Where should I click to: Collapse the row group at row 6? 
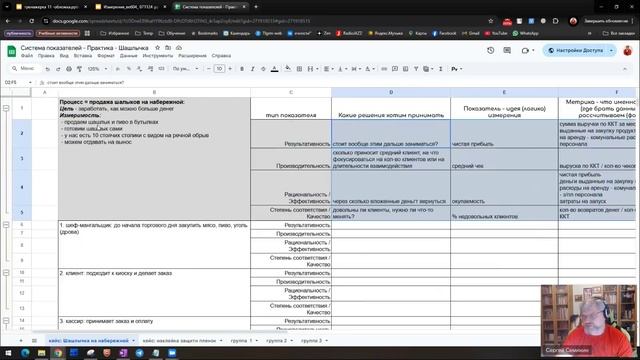pyautogui.click(x=6, y=225)
